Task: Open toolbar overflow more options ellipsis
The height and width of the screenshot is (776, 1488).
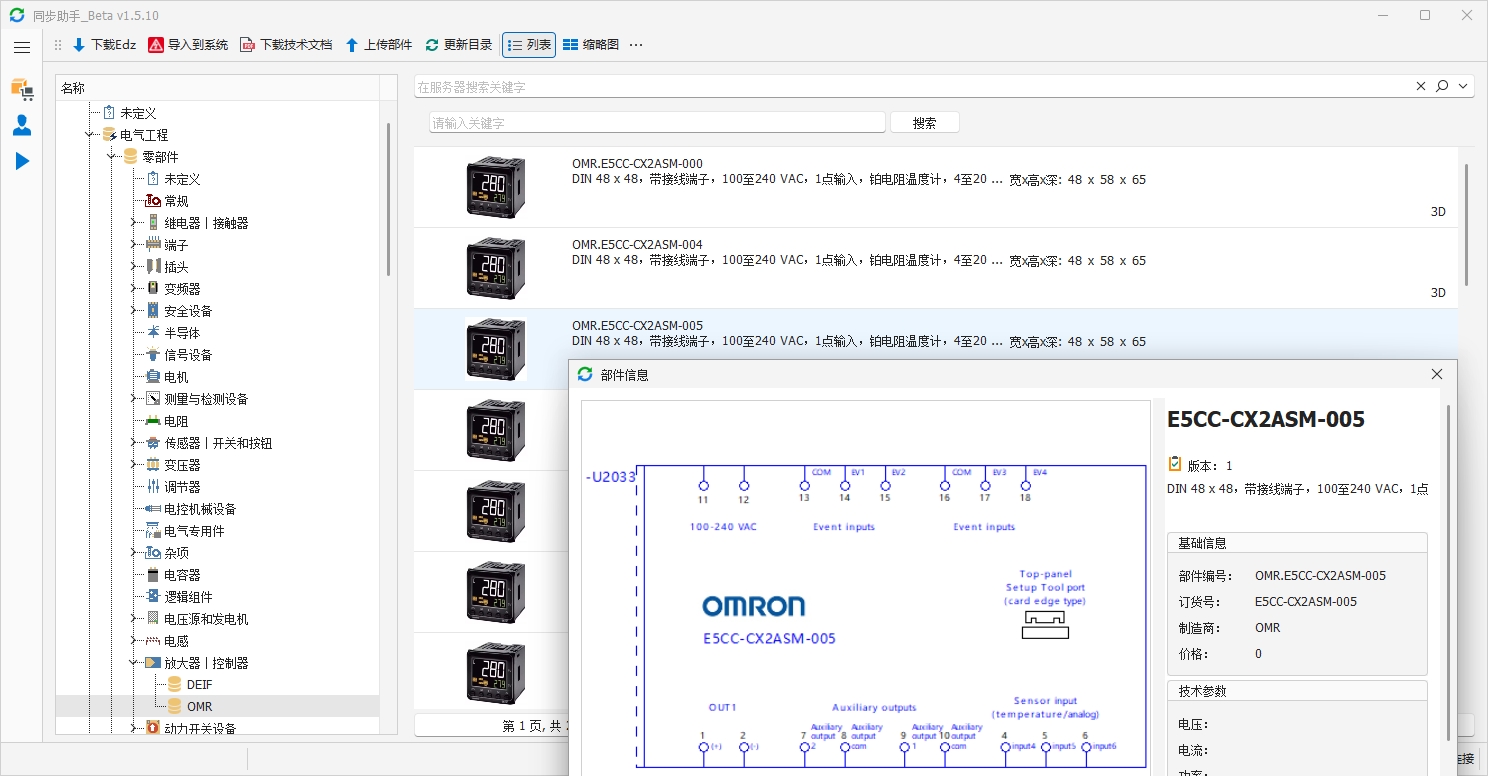Action: pyautogui.click(x=636, y=45)
